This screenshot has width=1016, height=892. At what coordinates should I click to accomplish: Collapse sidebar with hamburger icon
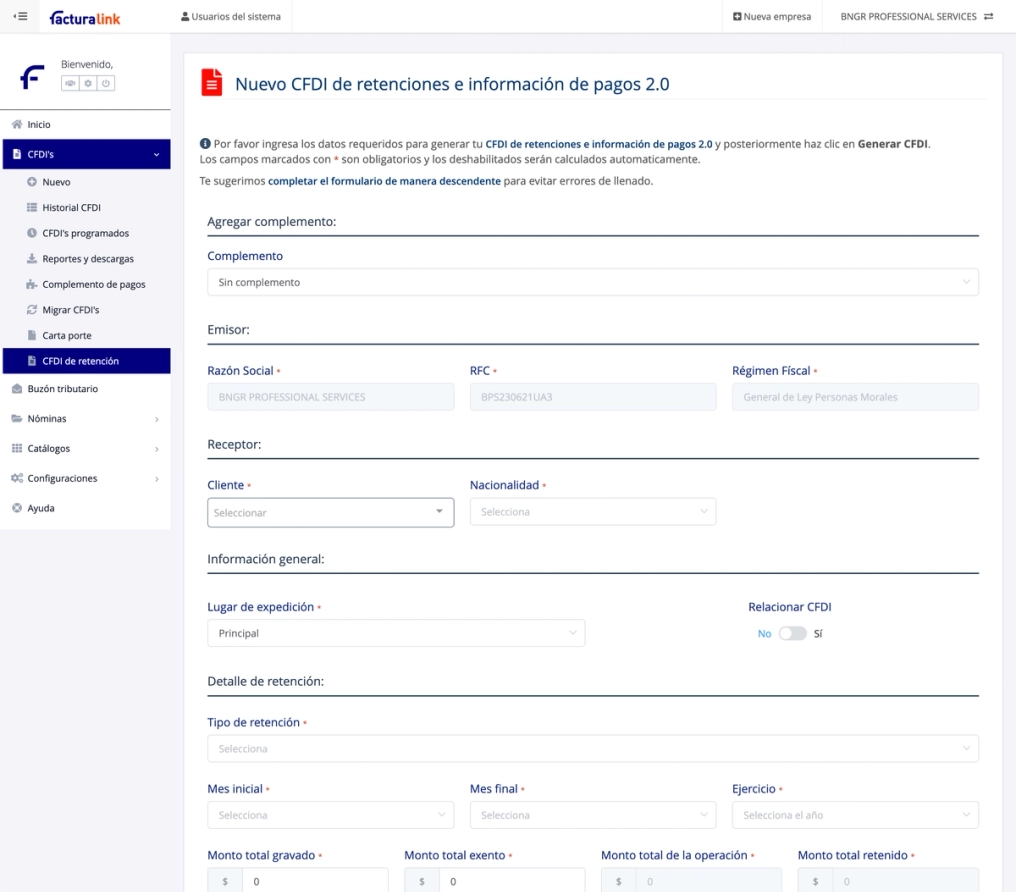pyautogui.click(x=20, y=16)
